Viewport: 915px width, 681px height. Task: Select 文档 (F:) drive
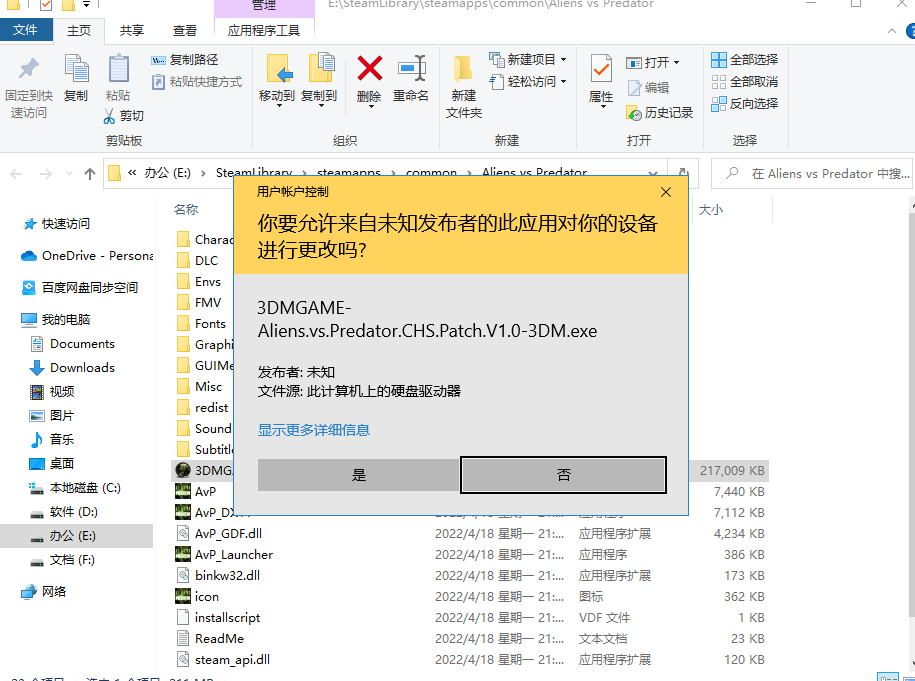pyautogui.click(x=72, y=560)
